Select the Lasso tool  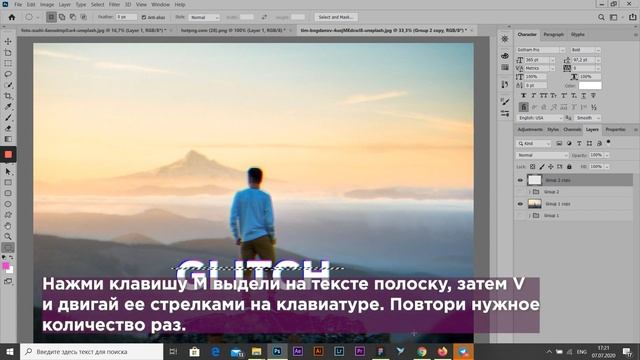tap(8, 74)
